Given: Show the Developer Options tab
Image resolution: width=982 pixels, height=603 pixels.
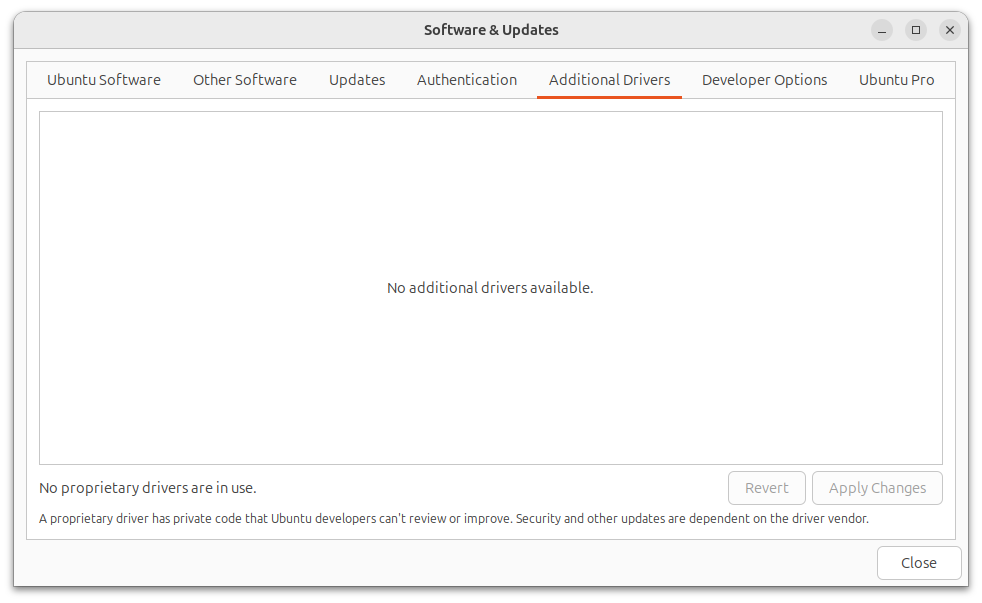Looking at the screenshot, I should coord(764,80).
